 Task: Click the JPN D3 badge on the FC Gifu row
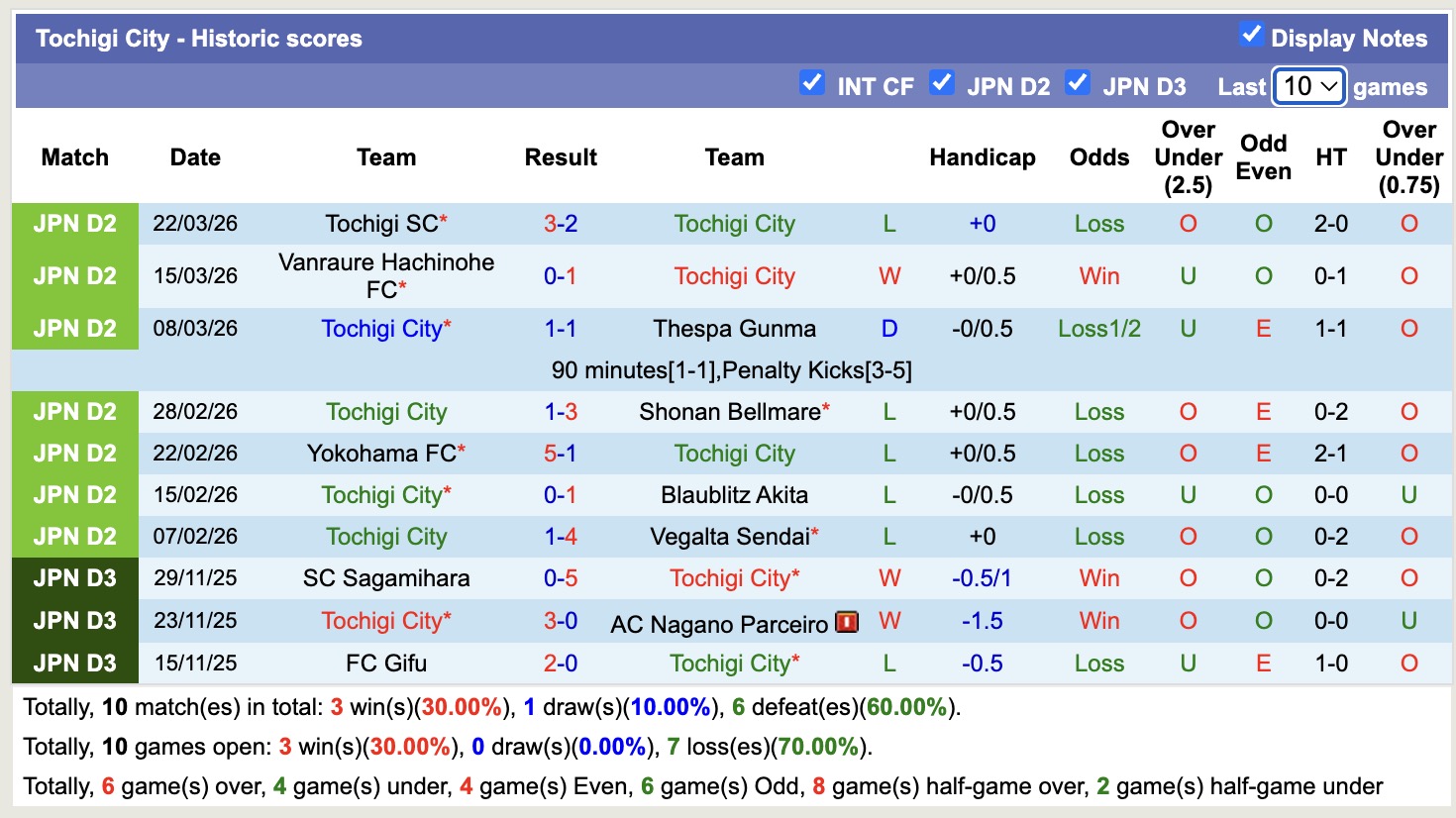(74, 663)
